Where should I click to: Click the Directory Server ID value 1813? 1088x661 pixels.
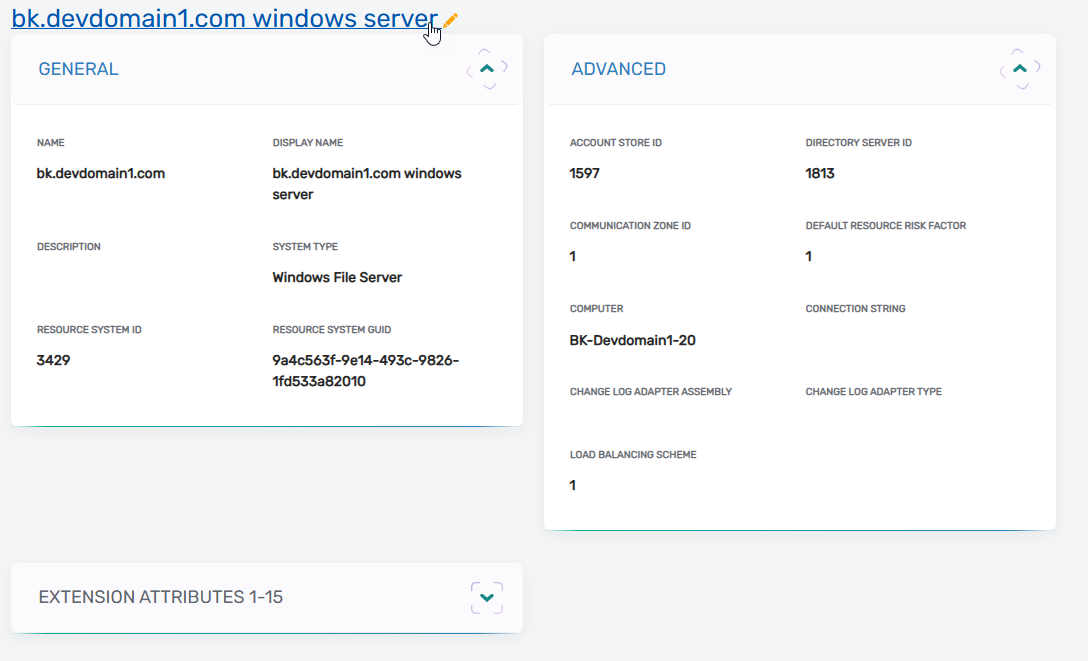[820, 173]
